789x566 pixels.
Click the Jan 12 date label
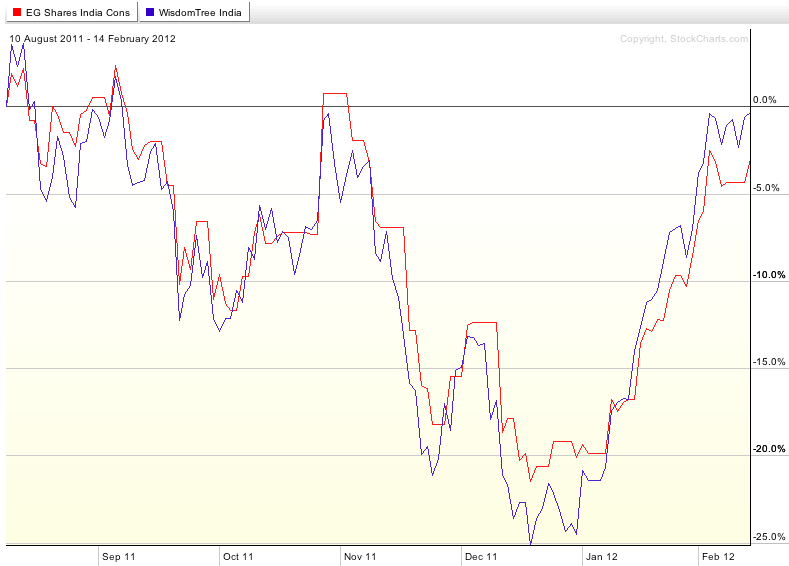click(x=602, y=556)
